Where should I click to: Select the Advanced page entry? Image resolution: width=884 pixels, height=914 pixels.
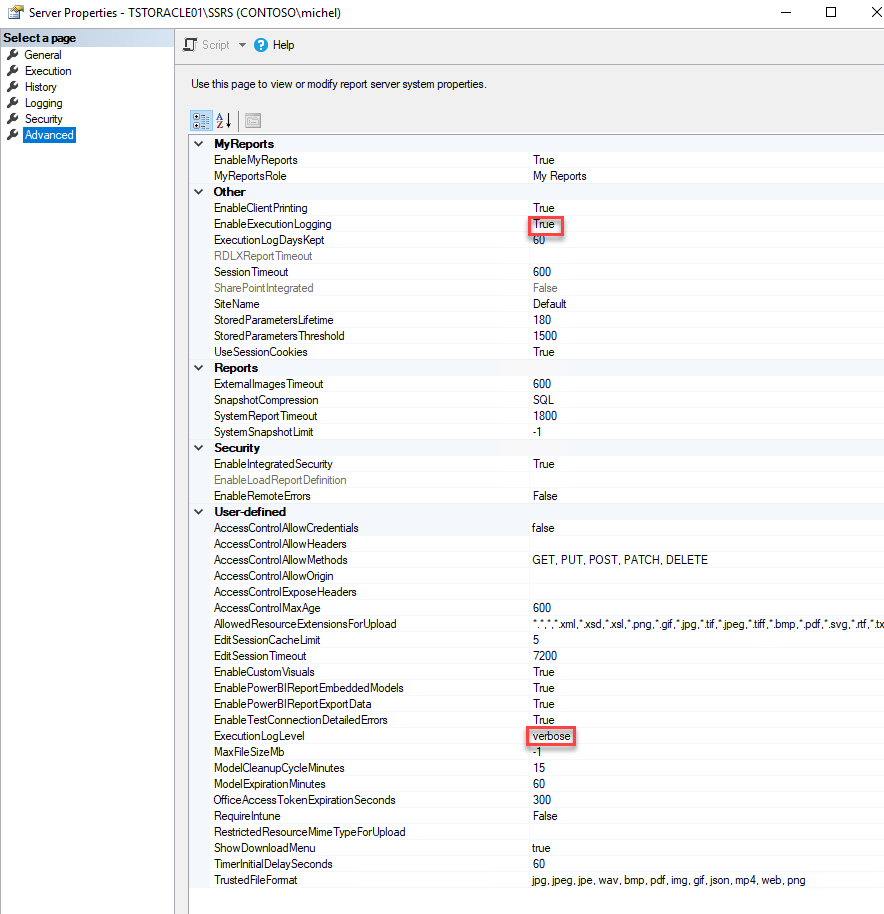pos(48,134)
